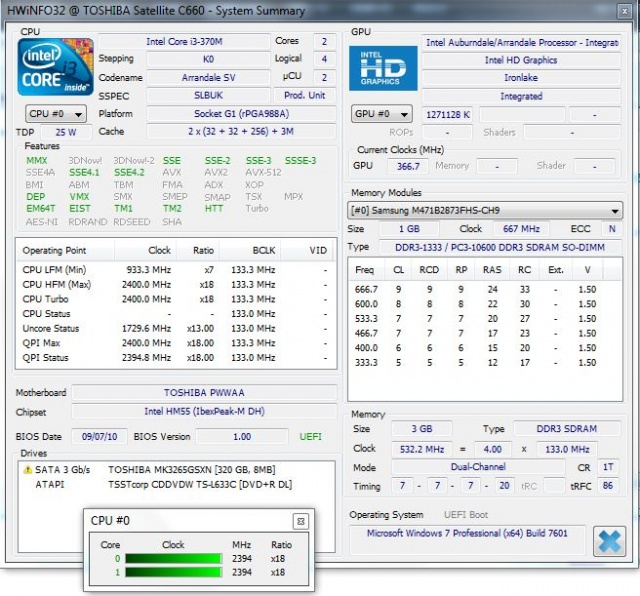Click the SLBUK SSPEC field
This screenshot has height=596, width=640.
(x=208, y=96)
